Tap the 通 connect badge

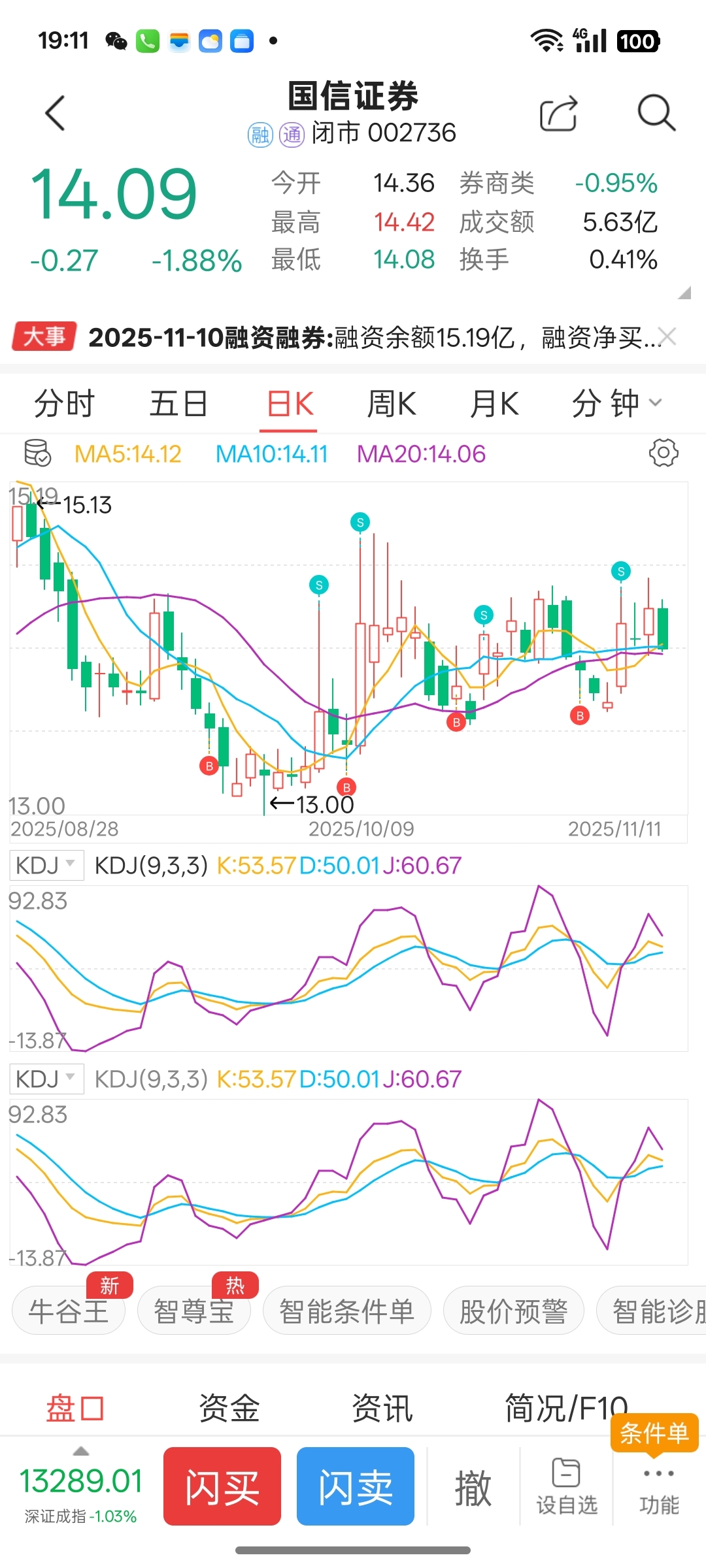point(292,135)
